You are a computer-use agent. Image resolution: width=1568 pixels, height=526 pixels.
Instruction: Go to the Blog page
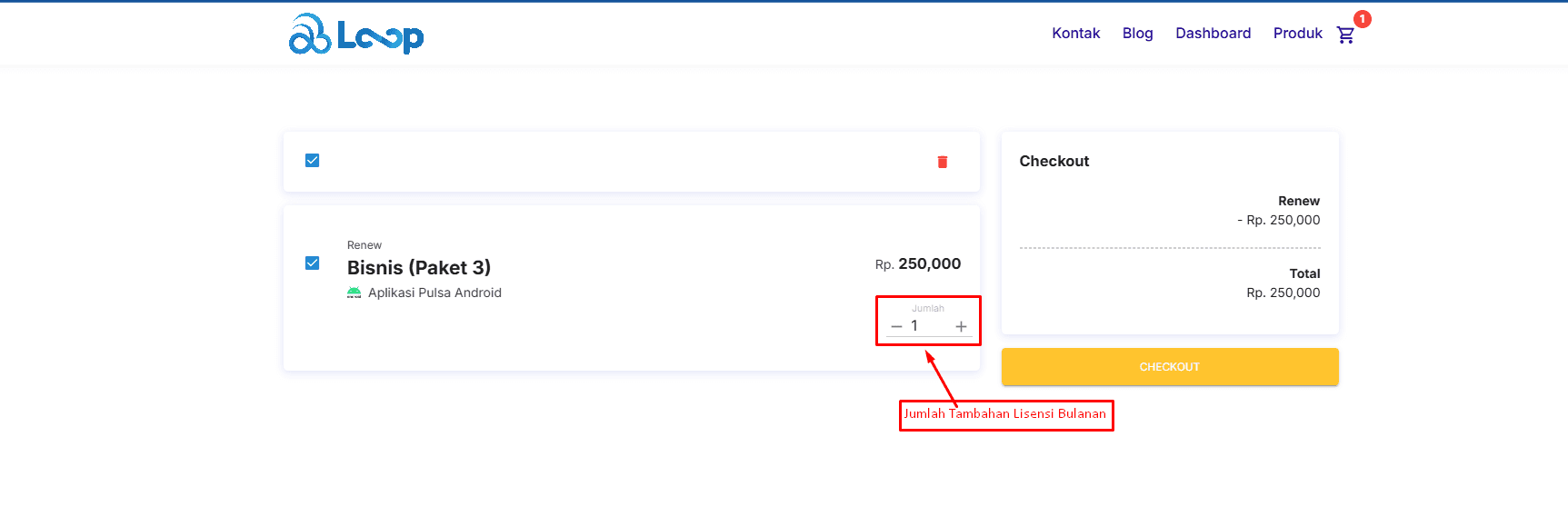coord(1137,34)
